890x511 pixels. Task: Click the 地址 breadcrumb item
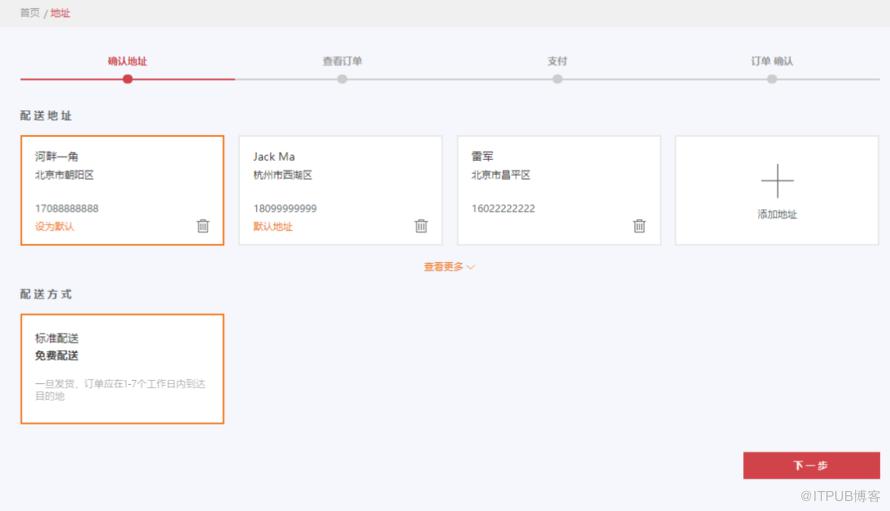click(x=60, y=12)
